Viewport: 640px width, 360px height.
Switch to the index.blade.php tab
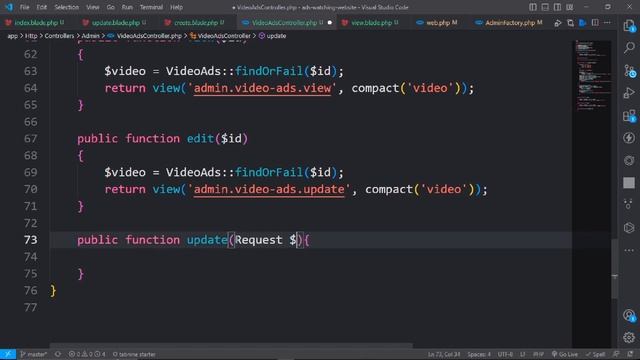coord(36,23)
